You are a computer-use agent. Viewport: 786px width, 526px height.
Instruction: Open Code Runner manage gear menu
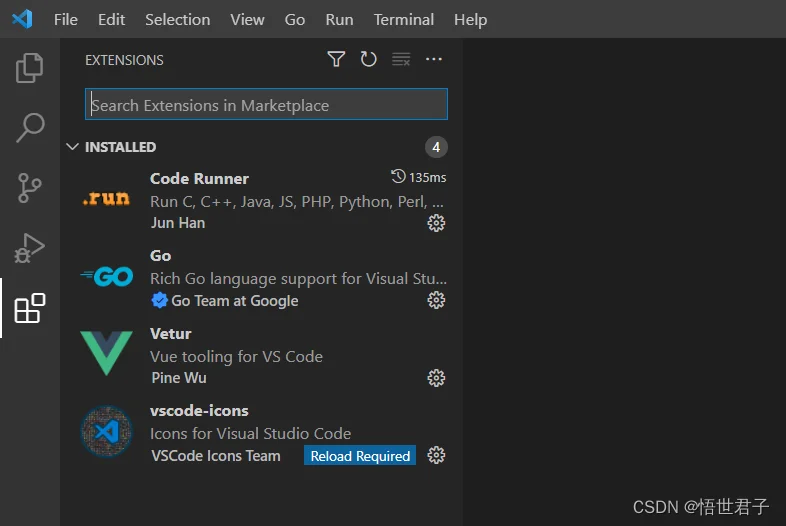click(x=436, y=223)
